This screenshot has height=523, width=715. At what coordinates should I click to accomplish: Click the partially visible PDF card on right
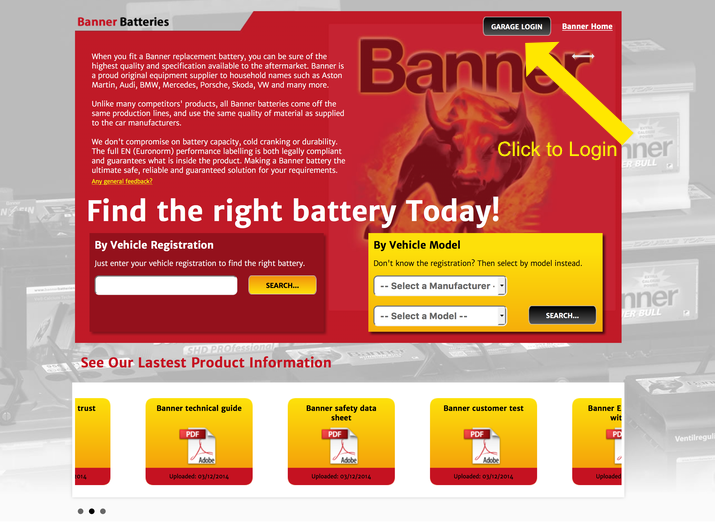[x=597, y=441]
